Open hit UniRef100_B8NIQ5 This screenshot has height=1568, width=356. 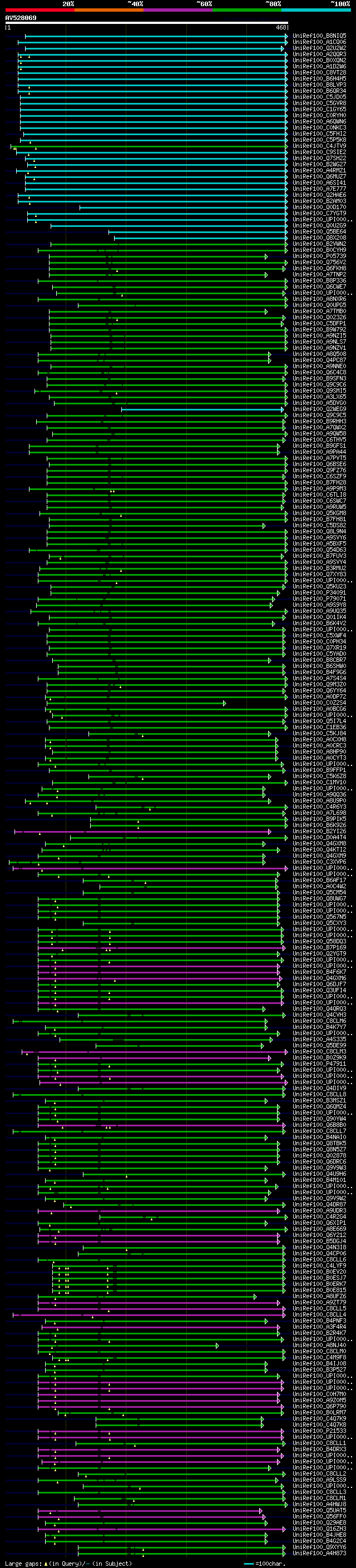coord(319,36)
